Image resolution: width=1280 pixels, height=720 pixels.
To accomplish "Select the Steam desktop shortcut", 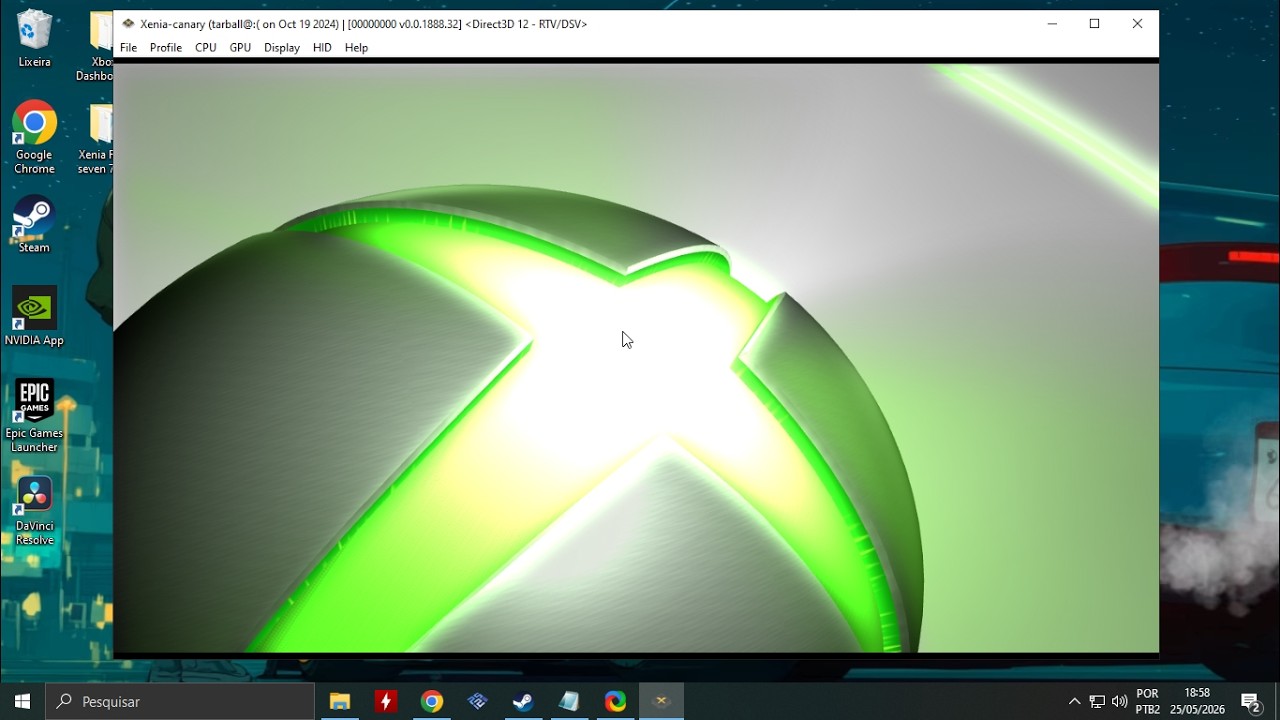I will pos(34,224).
